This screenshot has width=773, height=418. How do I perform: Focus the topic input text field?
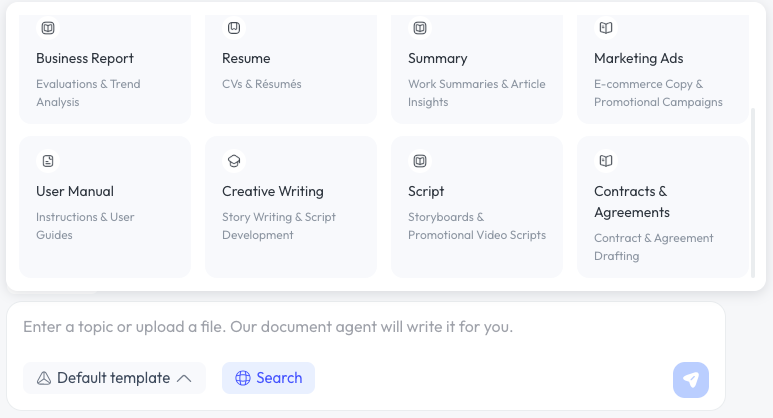[366, 327]
